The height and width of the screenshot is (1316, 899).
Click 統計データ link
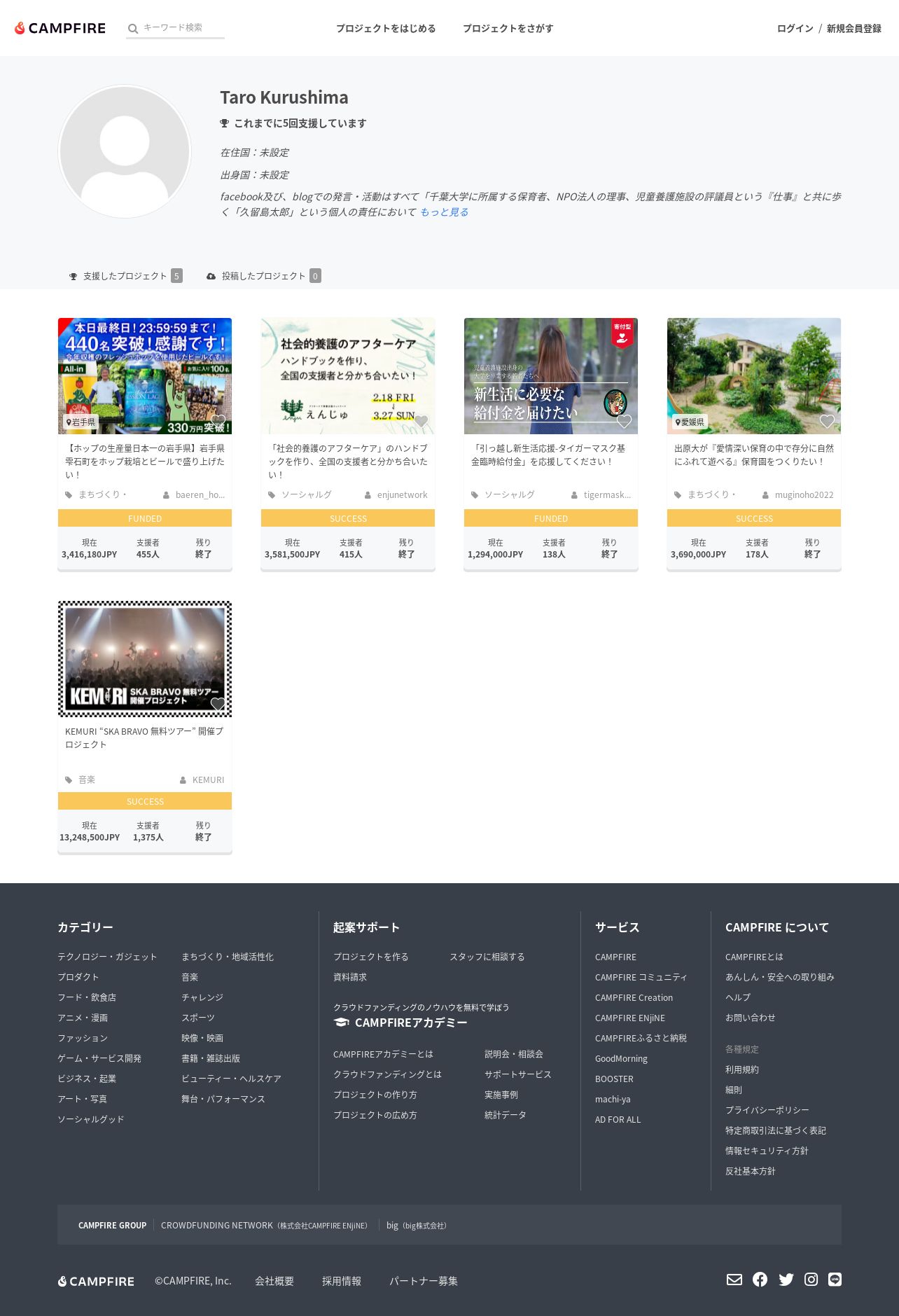[x=505, y=1115]
